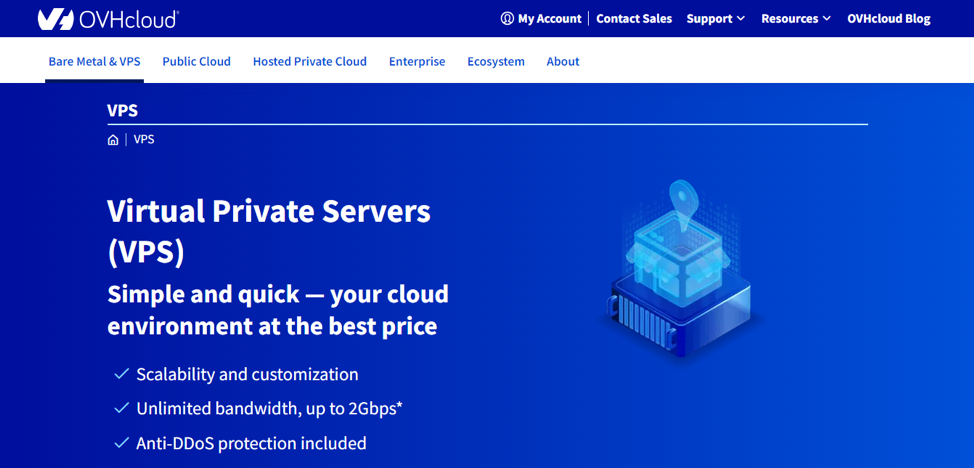Click the VPS breadcrumb link
Screen dimensions: 974x468
point(144,139)
